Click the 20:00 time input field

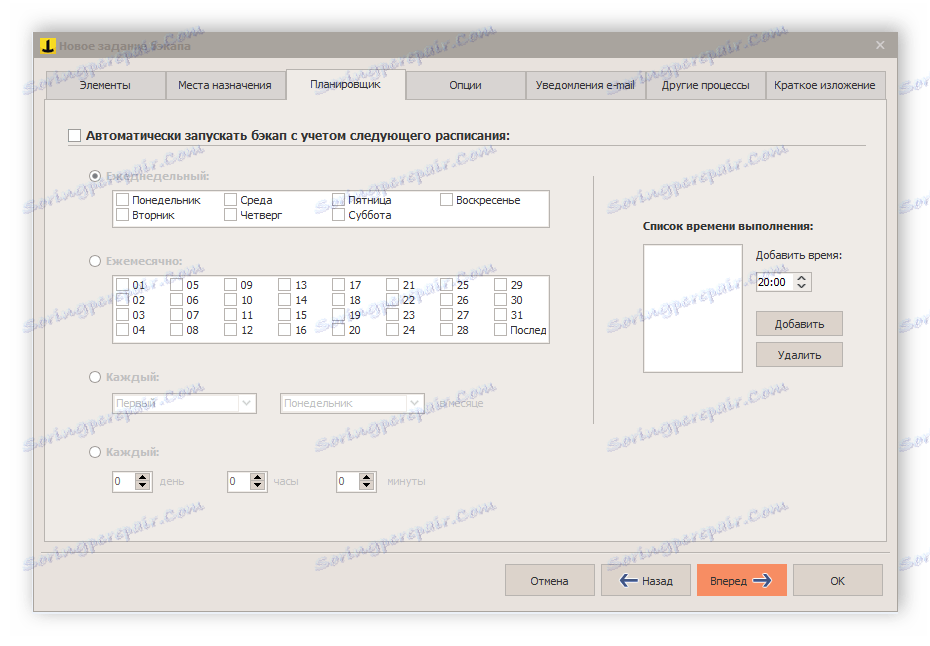pos(775,282)
